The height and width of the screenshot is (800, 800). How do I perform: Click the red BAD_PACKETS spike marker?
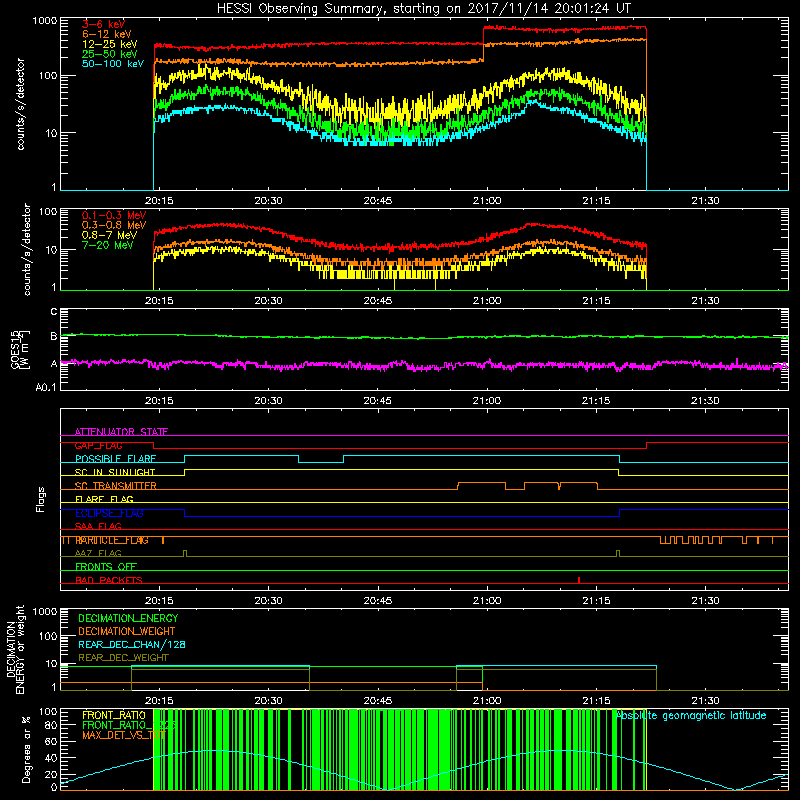click(579, 580)
